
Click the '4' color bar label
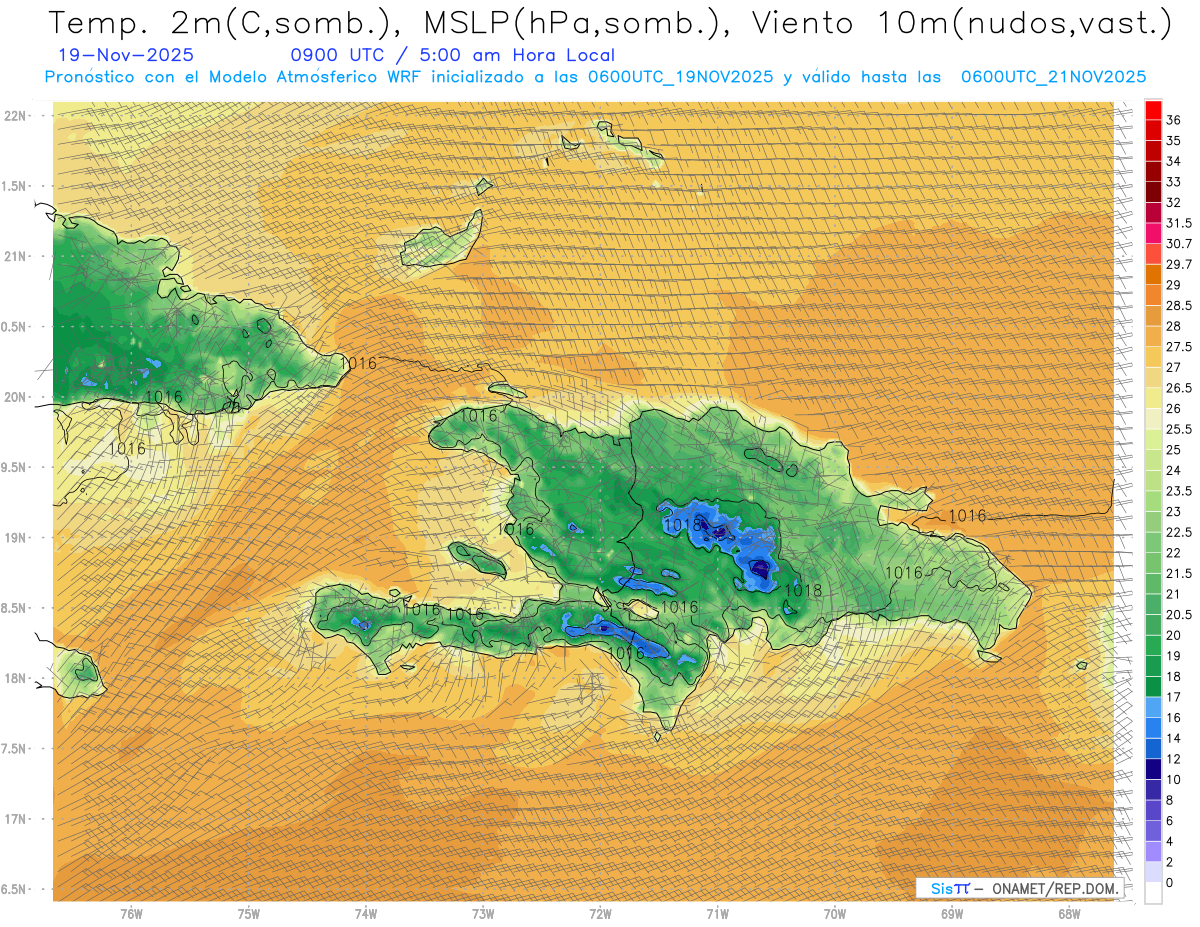[x=1170, y=841]
